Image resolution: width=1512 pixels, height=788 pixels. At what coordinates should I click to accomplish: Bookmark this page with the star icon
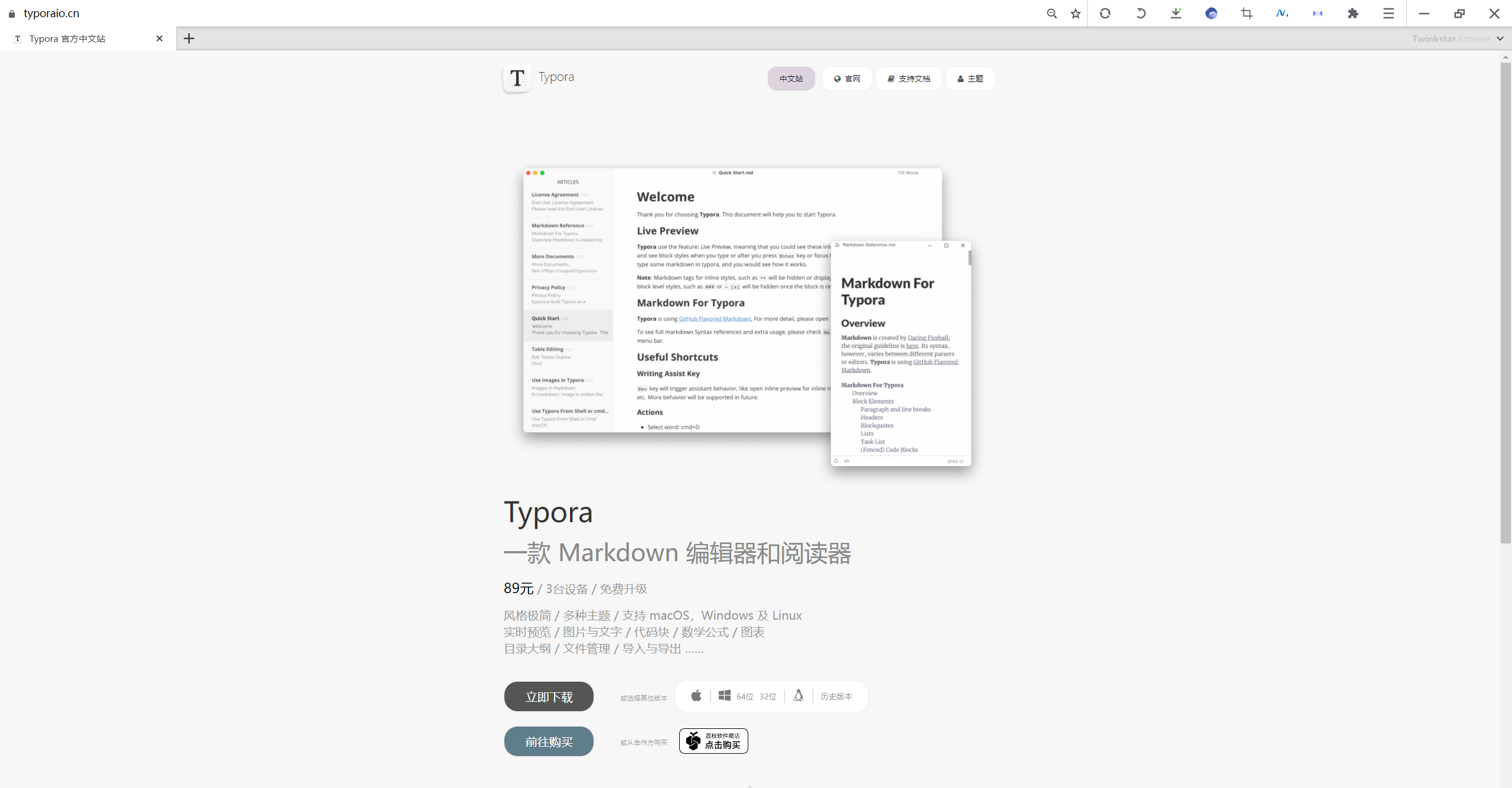(1075, 13)
